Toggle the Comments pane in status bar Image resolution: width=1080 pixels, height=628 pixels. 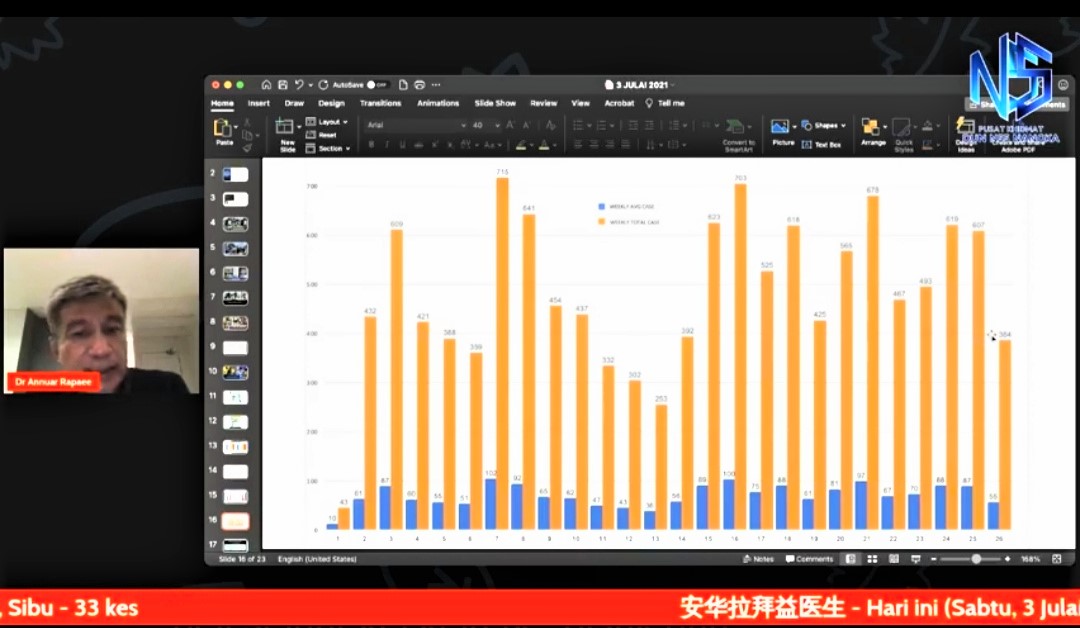809,559
